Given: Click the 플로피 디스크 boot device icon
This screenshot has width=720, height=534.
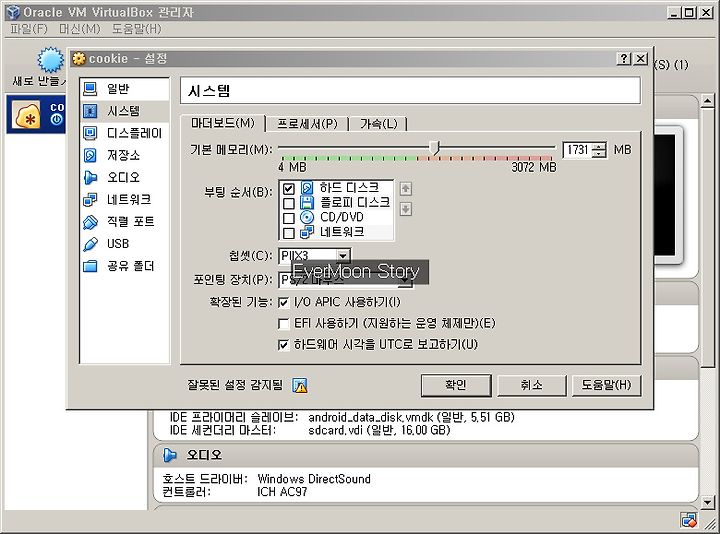Looking at the screenshot, I should (307, 202).
